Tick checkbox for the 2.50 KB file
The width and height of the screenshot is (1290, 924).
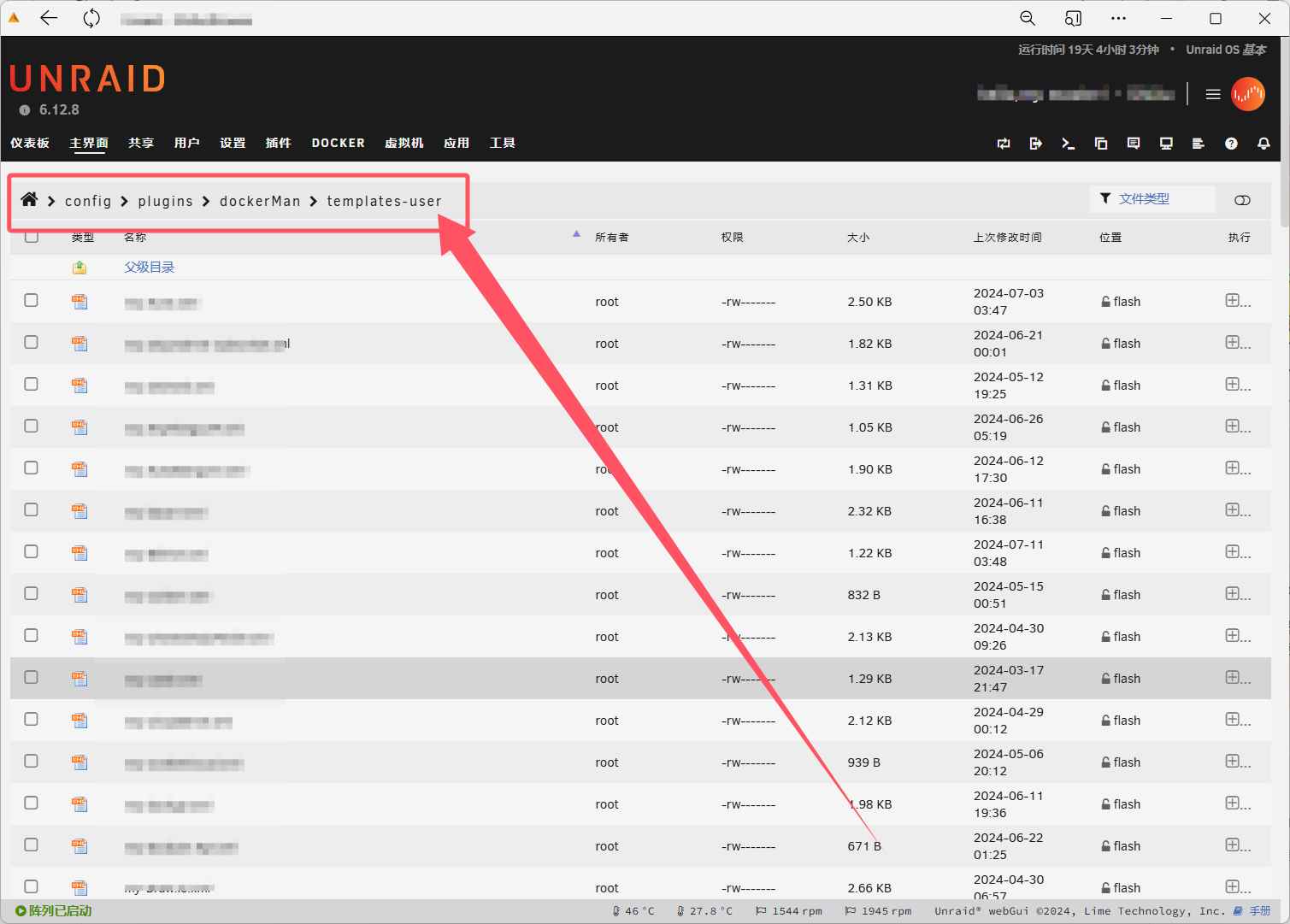(32, 301)
